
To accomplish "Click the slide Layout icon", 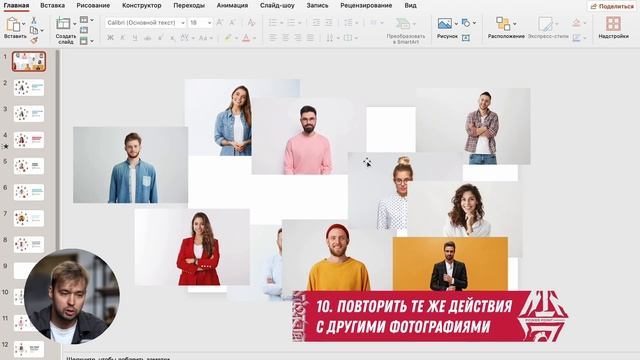I will tap(84, 20).
